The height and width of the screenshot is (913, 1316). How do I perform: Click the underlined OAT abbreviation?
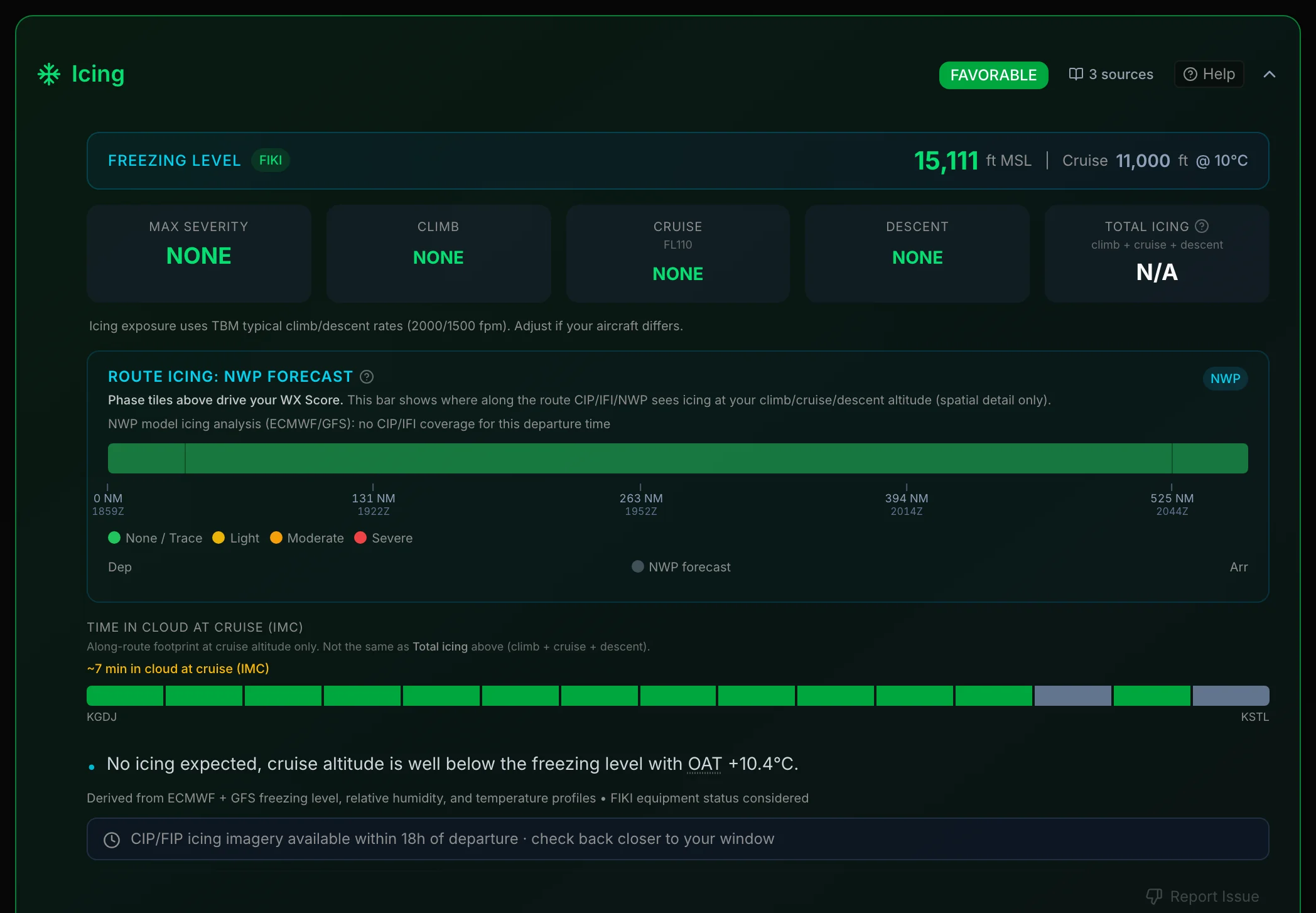(x=704, y=764)
